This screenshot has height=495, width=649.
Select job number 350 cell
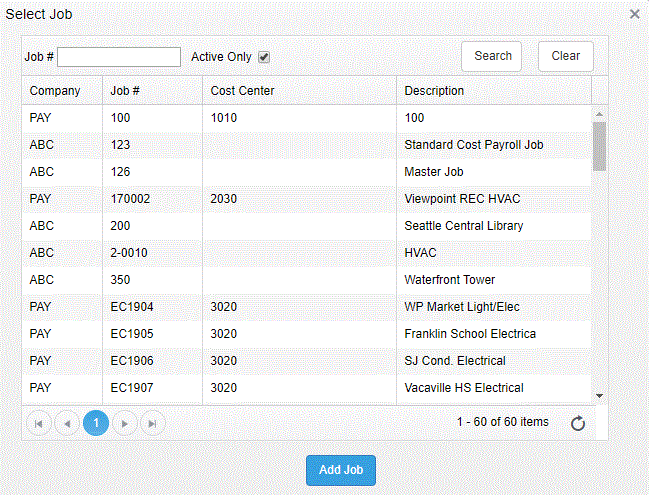(x=152, y=280)
